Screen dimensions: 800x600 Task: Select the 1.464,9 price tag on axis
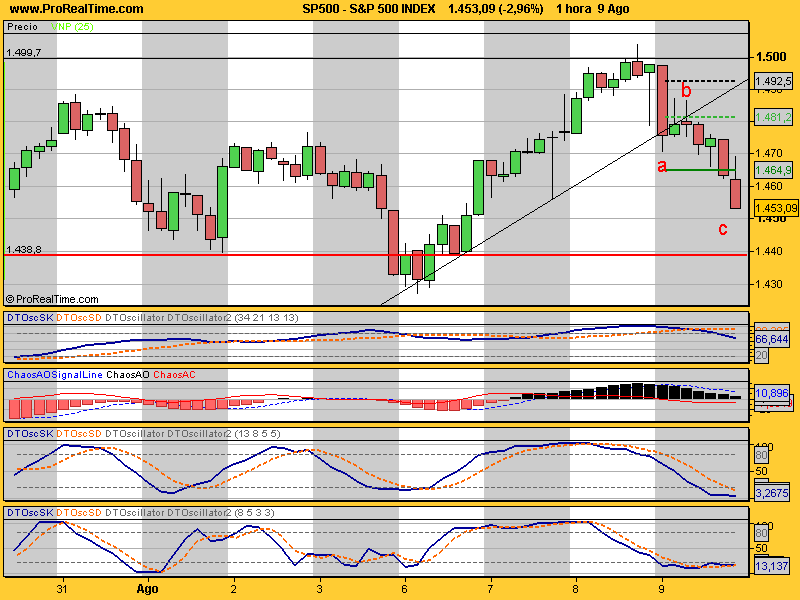click(x=773, y=170)
